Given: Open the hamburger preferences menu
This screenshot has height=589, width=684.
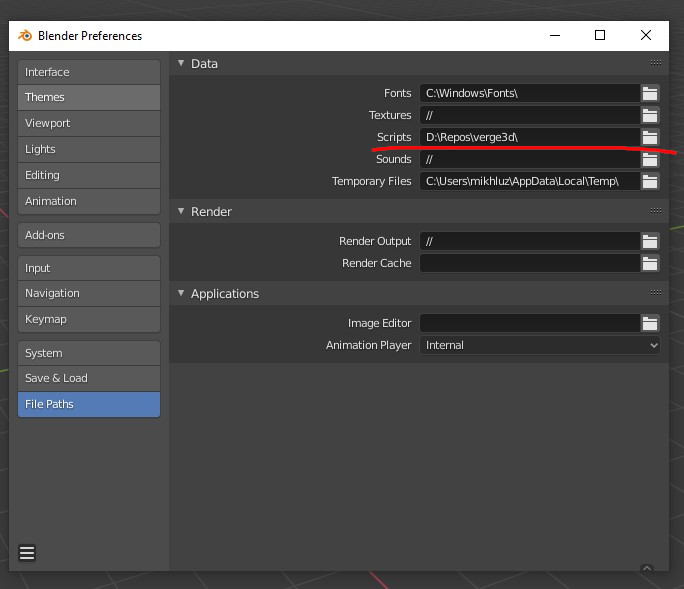Looking at the screenshot, I should (27, 553).
